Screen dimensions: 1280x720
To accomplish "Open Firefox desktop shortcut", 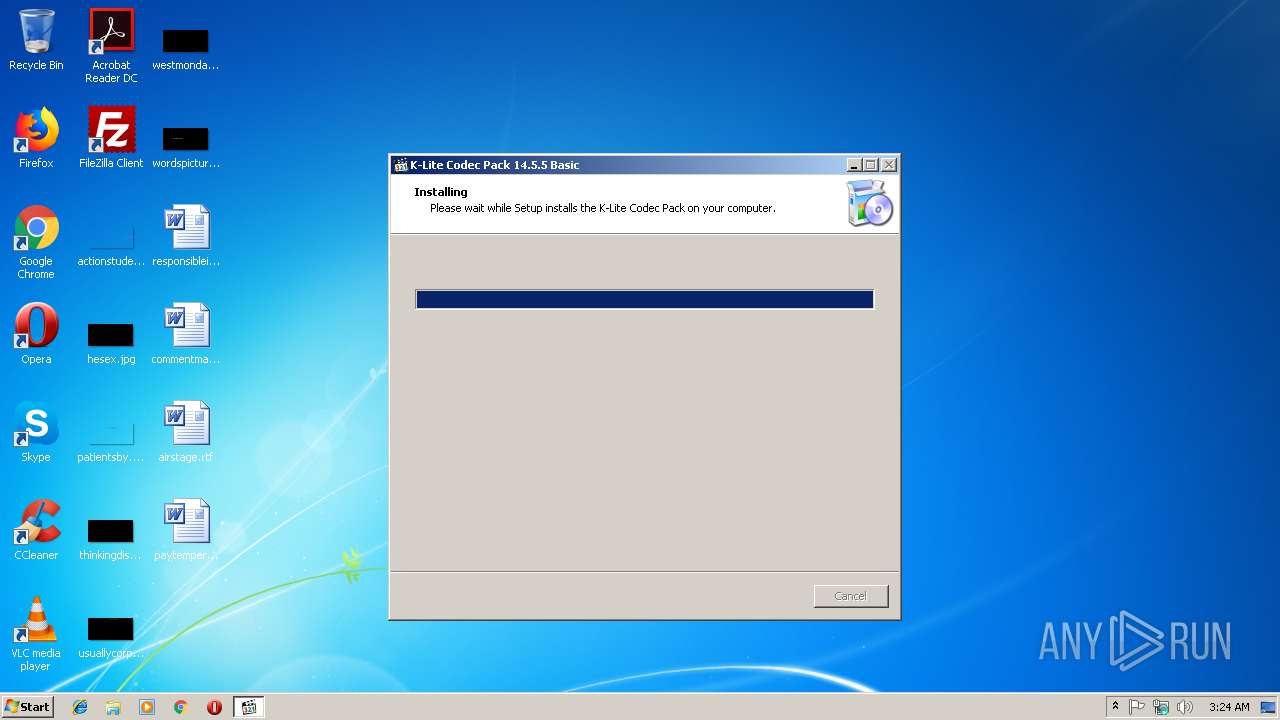I will point(36,138).
